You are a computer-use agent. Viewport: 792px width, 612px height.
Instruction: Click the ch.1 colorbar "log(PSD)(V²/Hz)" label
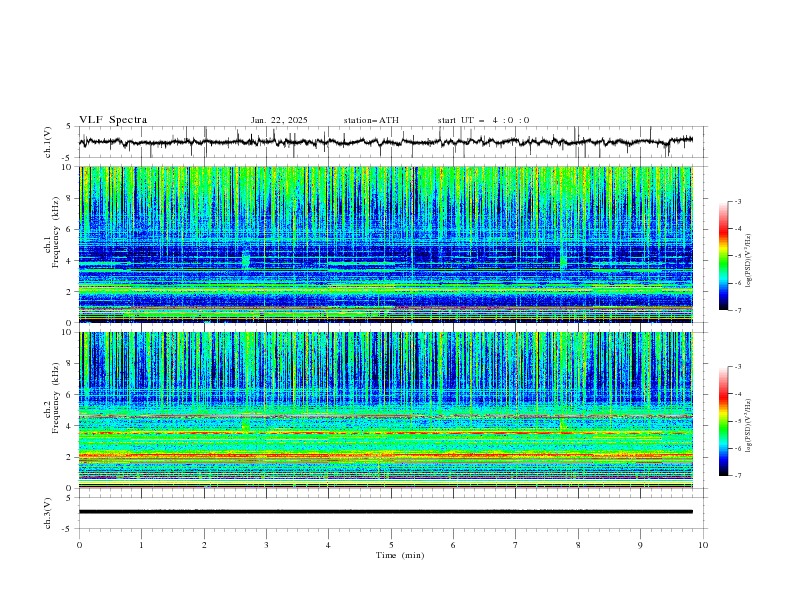(749, 261)
